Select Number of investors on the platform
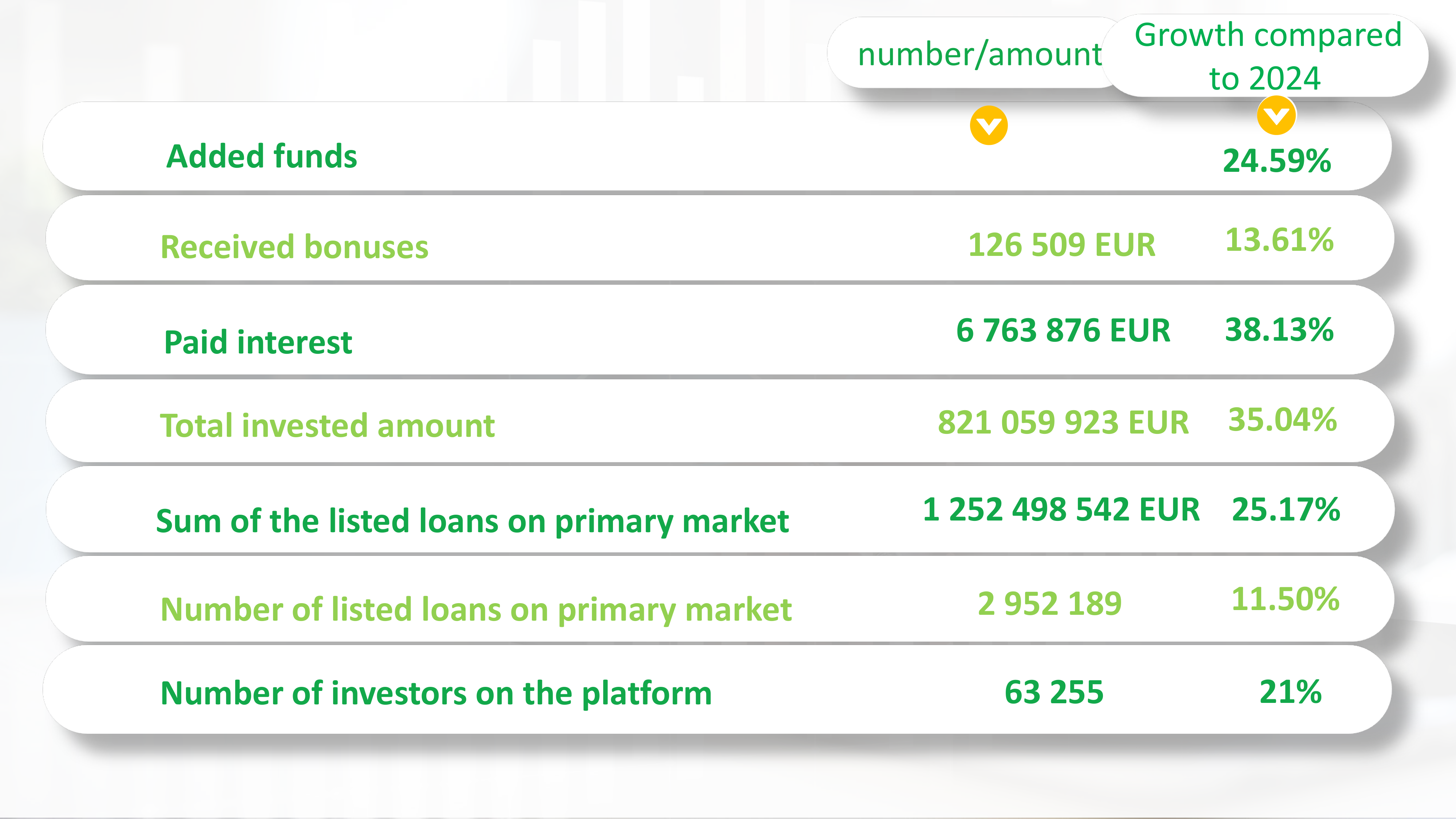The height and width of the screenshot is (819, 1456). [436, 693]
